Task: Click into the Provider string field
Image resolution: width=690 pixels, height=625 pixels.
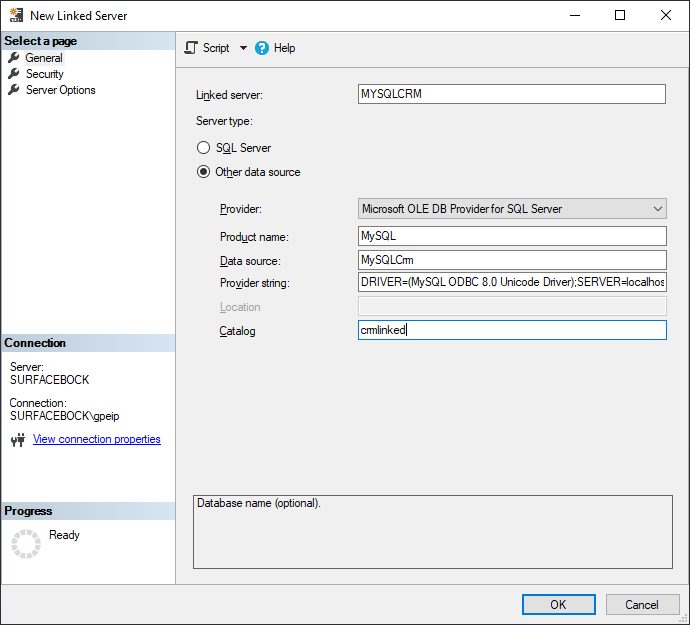Action: pyautogui.click(x=512, y=282)
